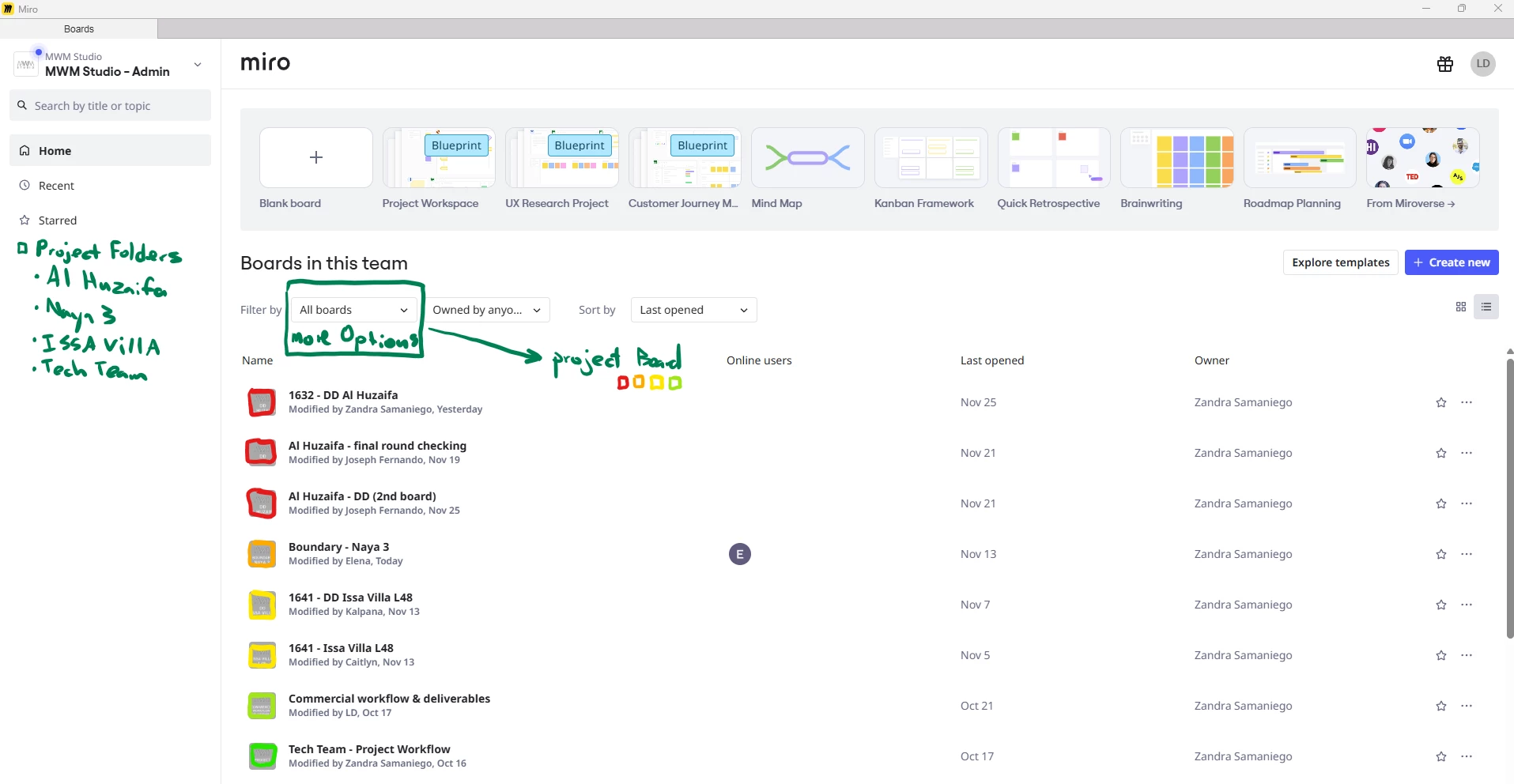The width and height of the screenshot is (1514, 784).
Task: Click the miro logo
Action: (265, 62)
